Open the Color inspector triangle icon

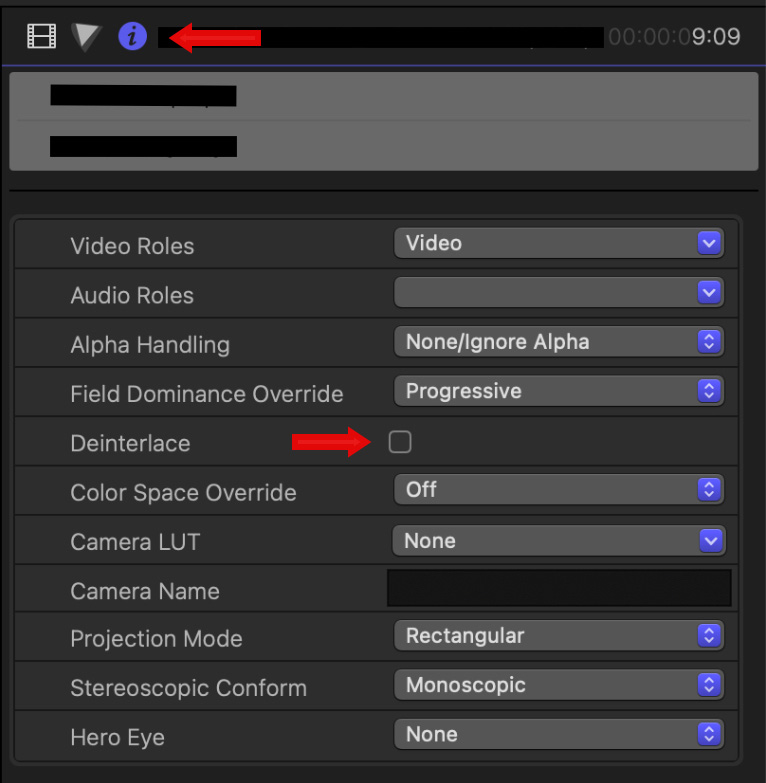tap(86, 37)
